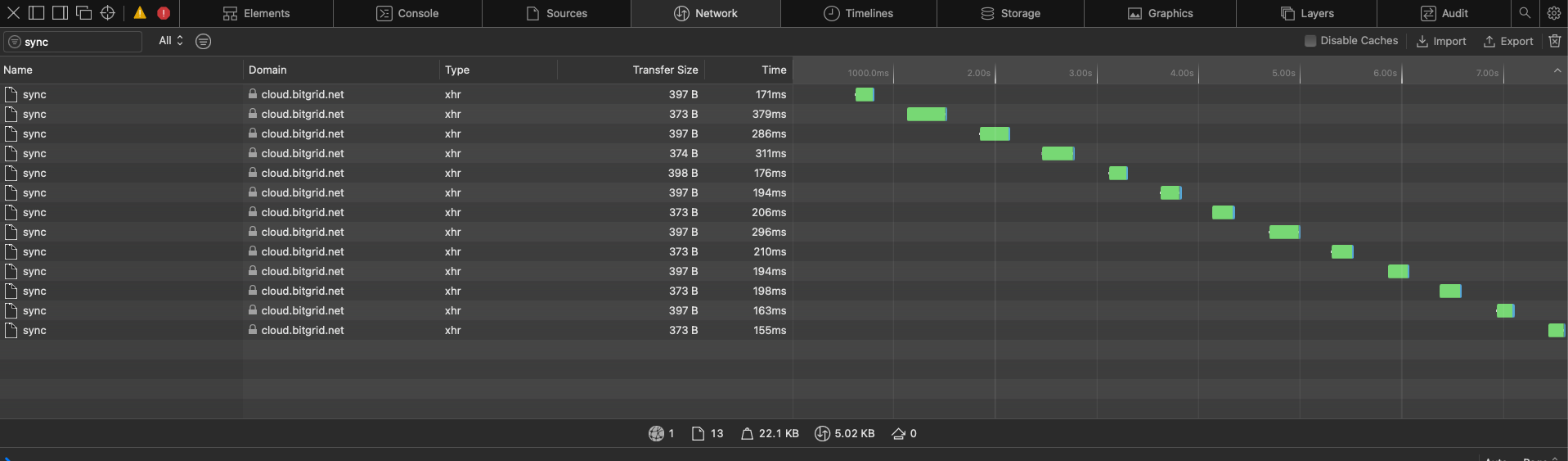
Task: Dock inspector to the right side icon
Action: click(60, 13)
